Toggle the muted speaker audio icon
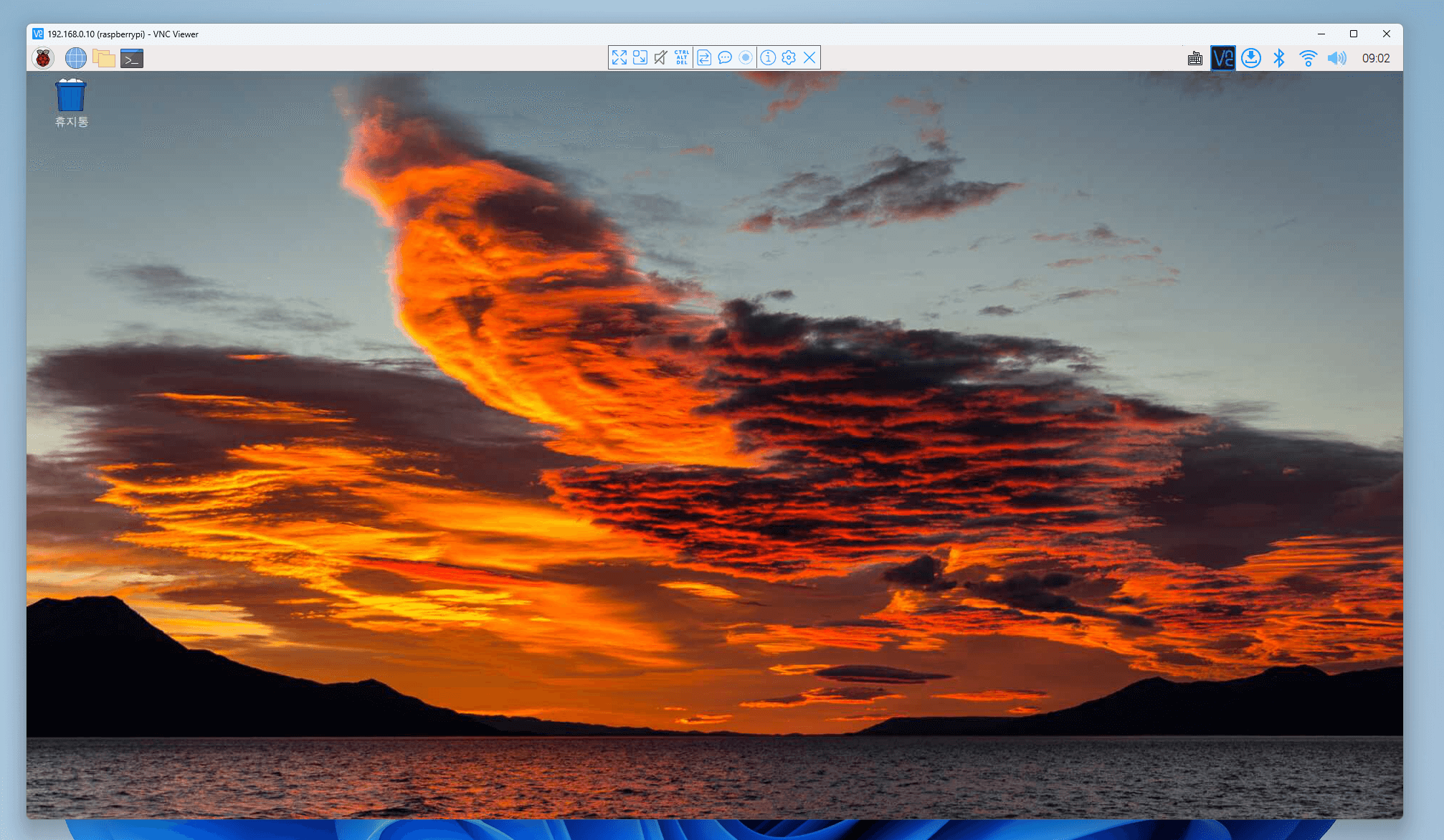1444x840 pixels. [661, 58]
